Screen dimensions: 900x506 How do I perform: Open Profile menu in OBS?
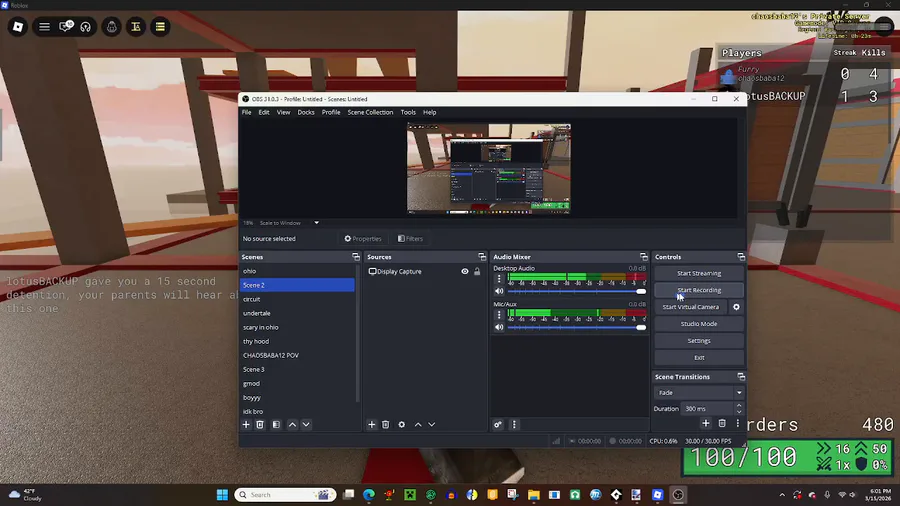click(x=331, y=112)
